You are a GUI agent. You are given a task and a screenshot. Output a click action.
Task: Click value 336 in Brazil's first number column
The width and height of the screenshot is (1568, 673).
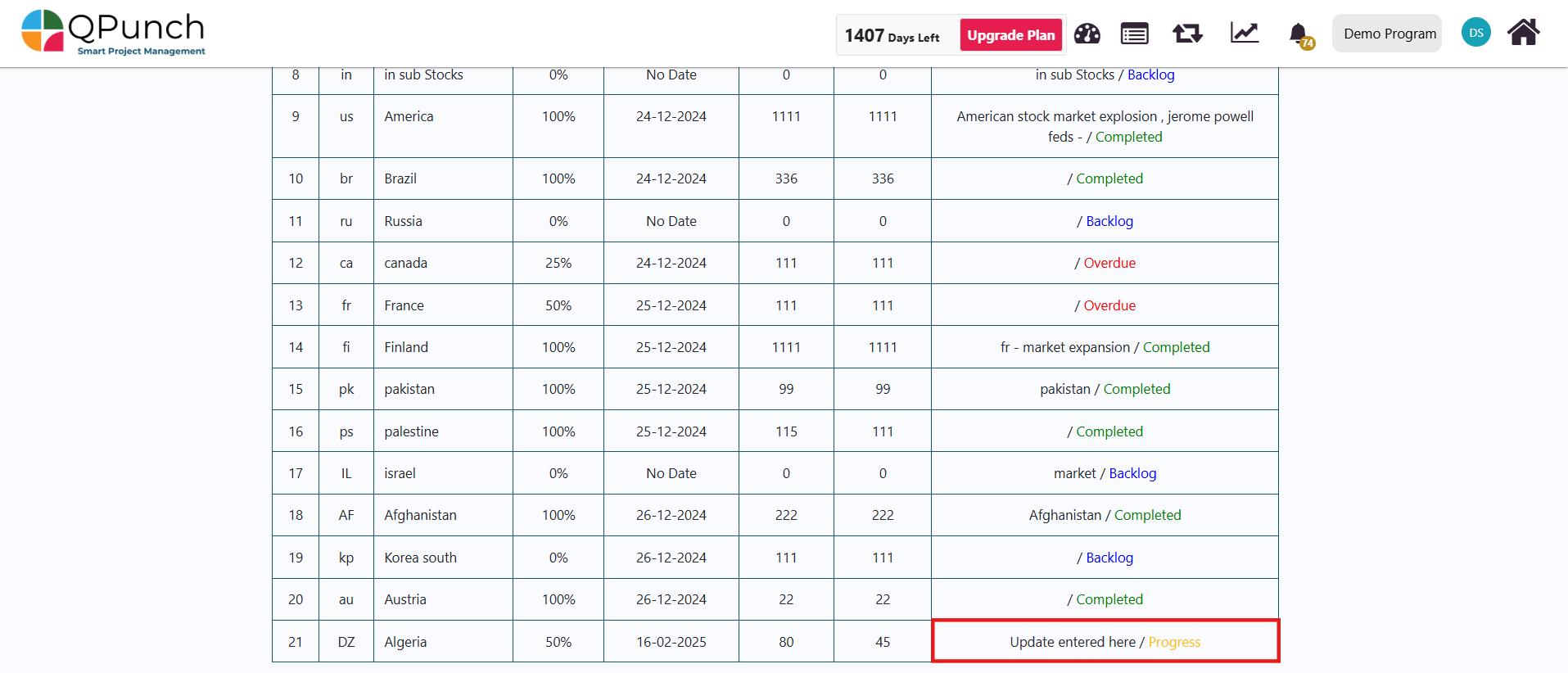[x=786, y=178]
